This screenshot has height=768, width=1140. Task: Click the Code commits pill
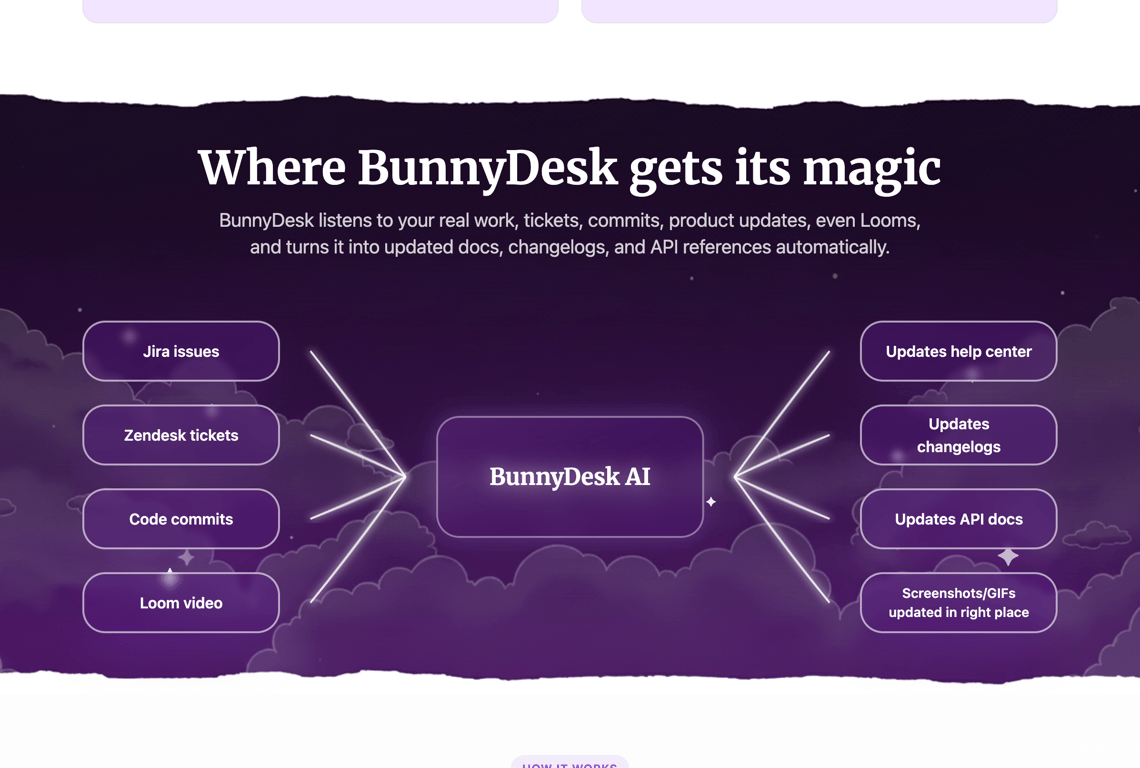point(181,519)
